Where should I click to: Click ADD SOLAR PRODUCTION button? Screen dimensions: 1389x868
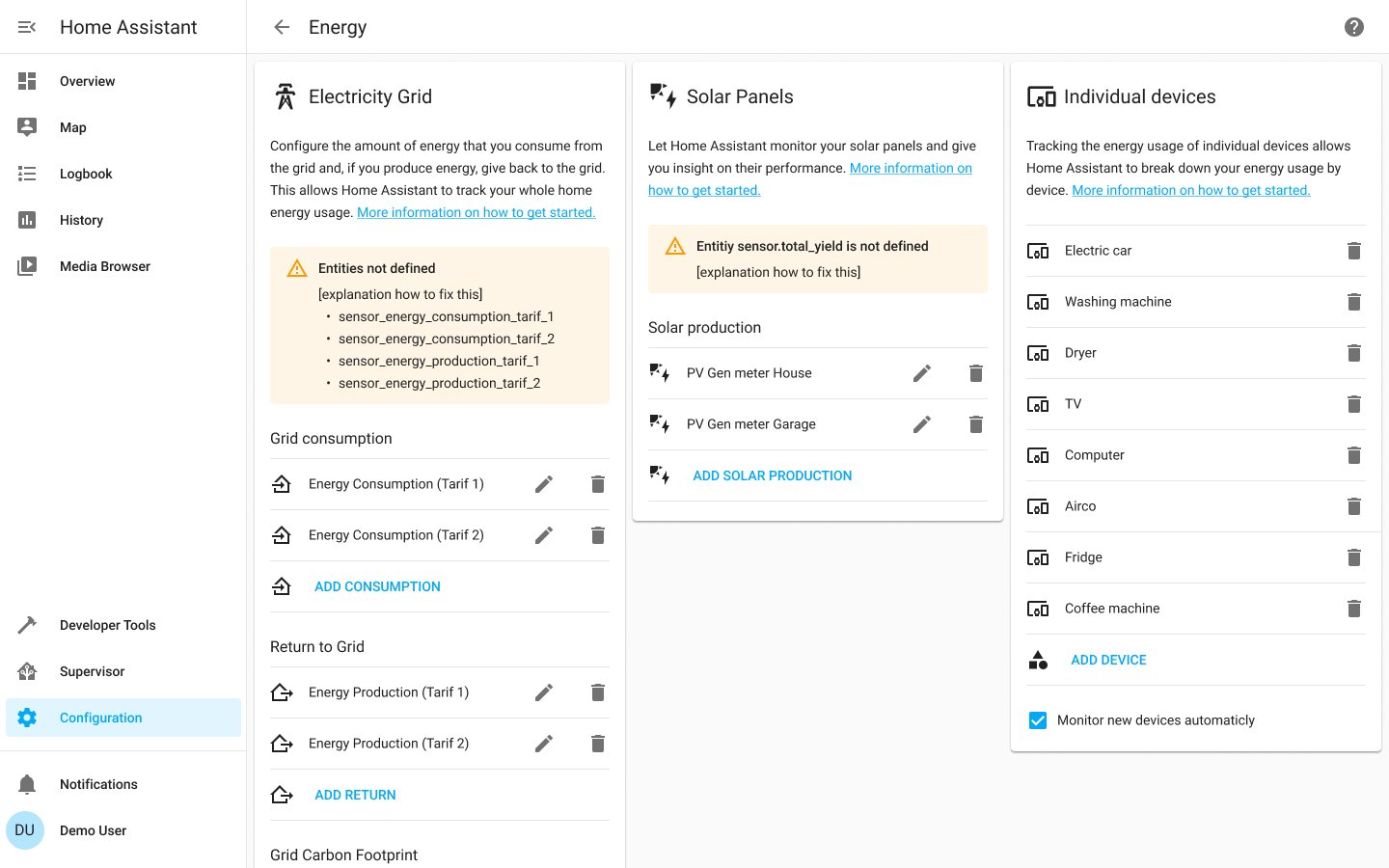pos(772,475)
